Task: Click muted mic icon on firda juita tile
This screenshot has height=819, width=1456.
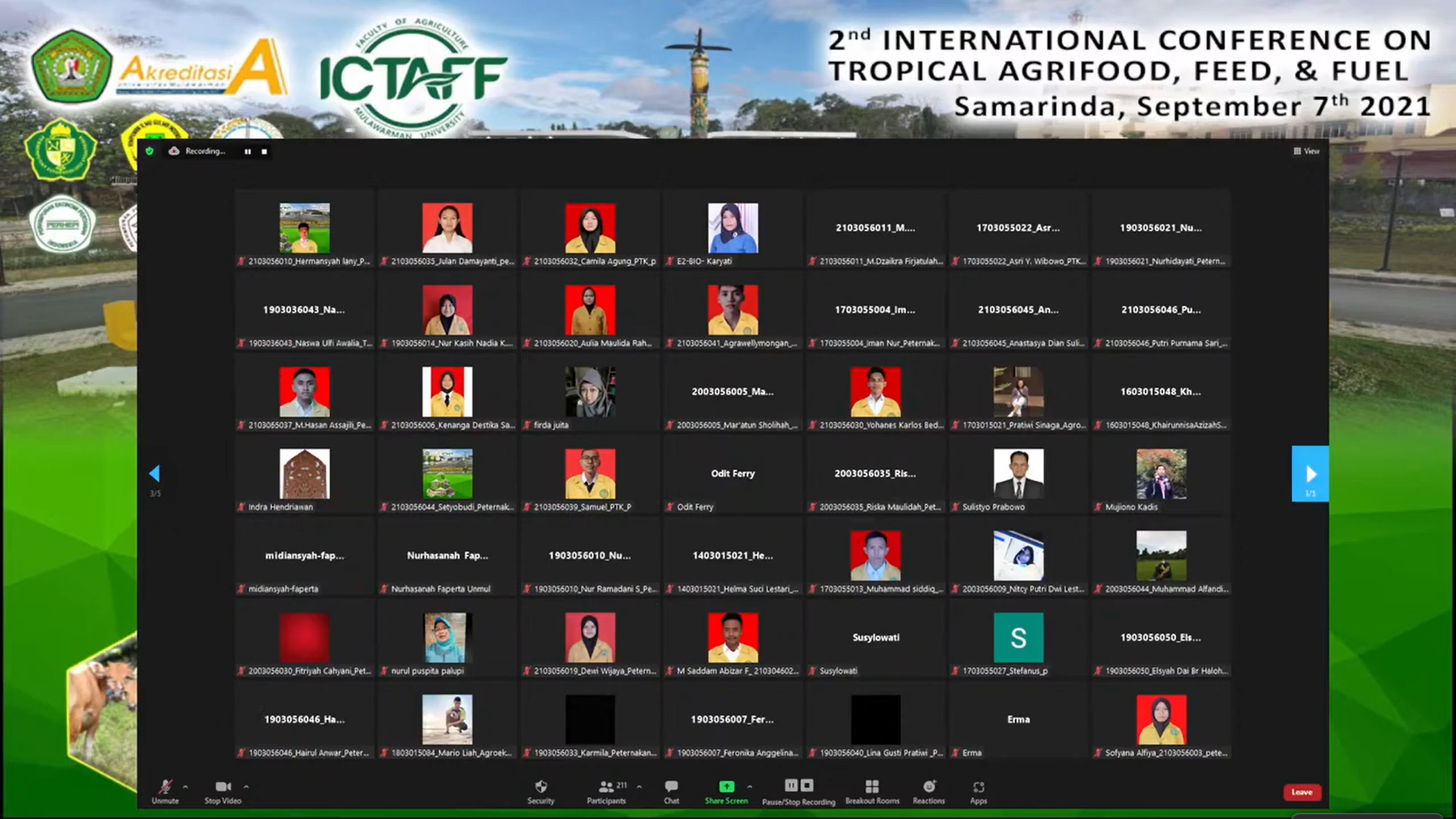Action: point(527,425)
